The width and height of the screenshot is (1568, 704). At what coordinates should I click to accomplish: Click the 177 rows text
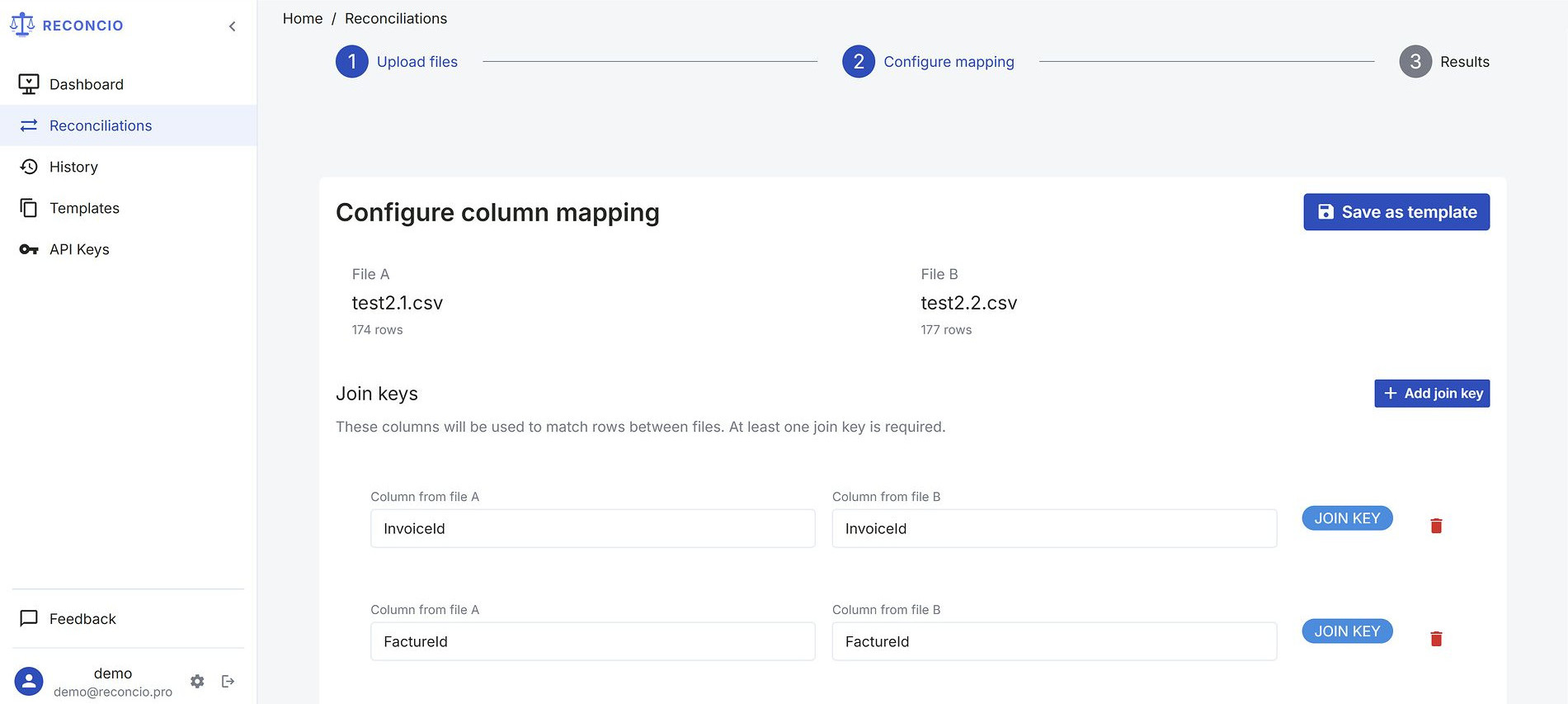[946, 329]
